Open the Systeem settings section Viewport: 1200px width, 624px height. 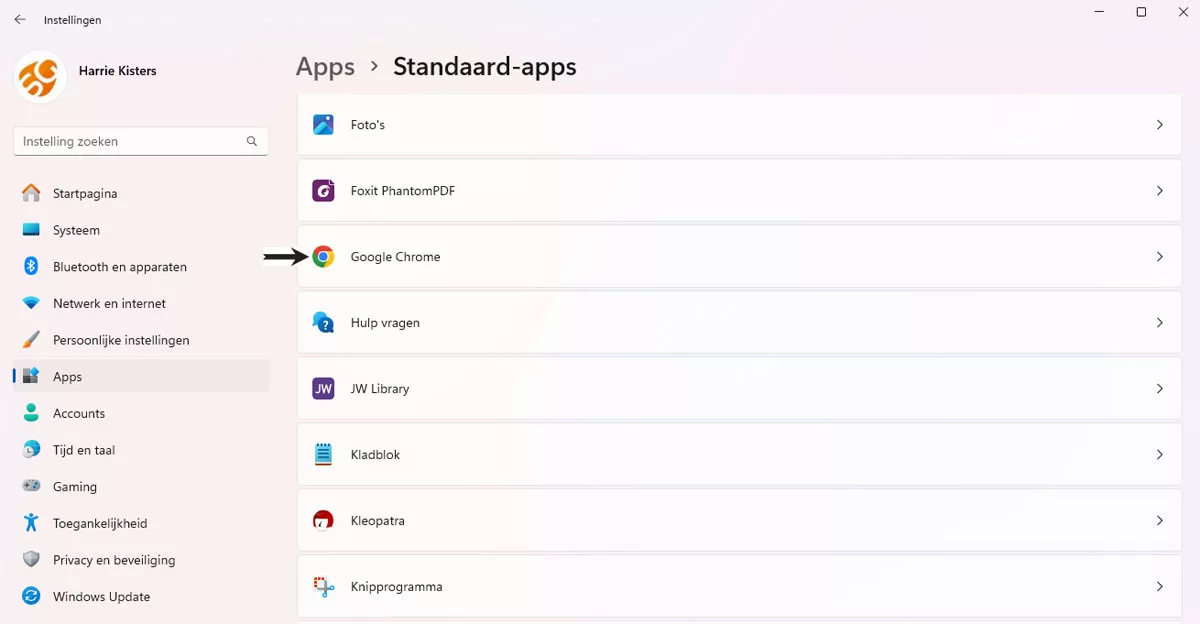[x=141, y=230]
